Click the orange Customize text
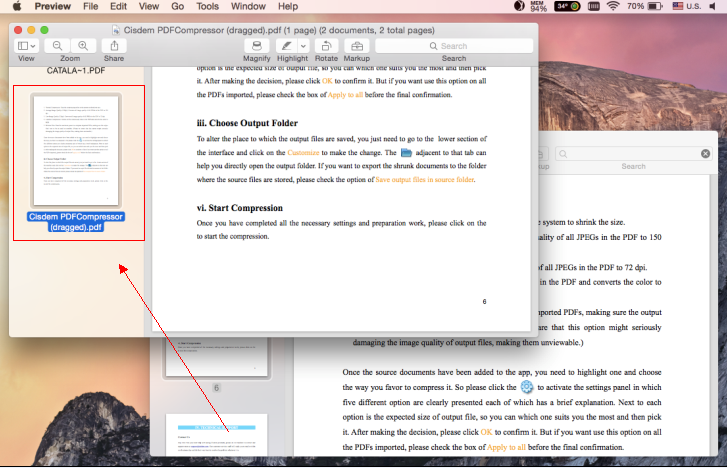727x468 pixels. (303, 153)
